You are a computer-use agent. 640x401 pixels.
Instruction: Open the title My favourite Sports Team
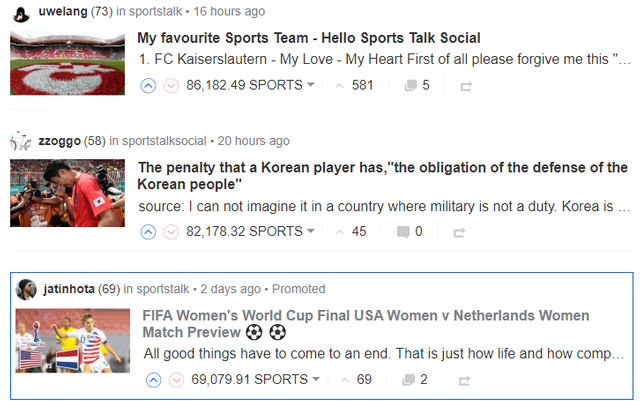tap(309, 38)
